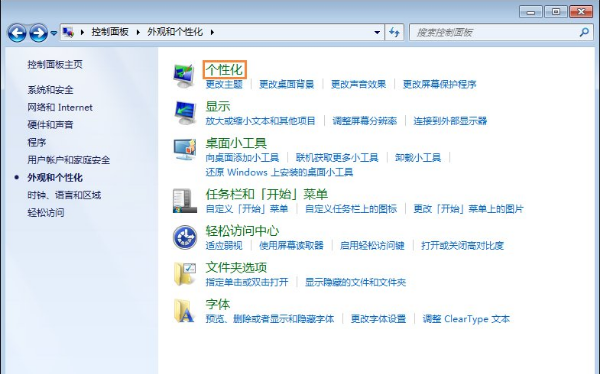This screenshot has width=600, height=374.
Task: Click 还原 Windows 上安装的桌面小工具 link
Action: coord(279,172)
